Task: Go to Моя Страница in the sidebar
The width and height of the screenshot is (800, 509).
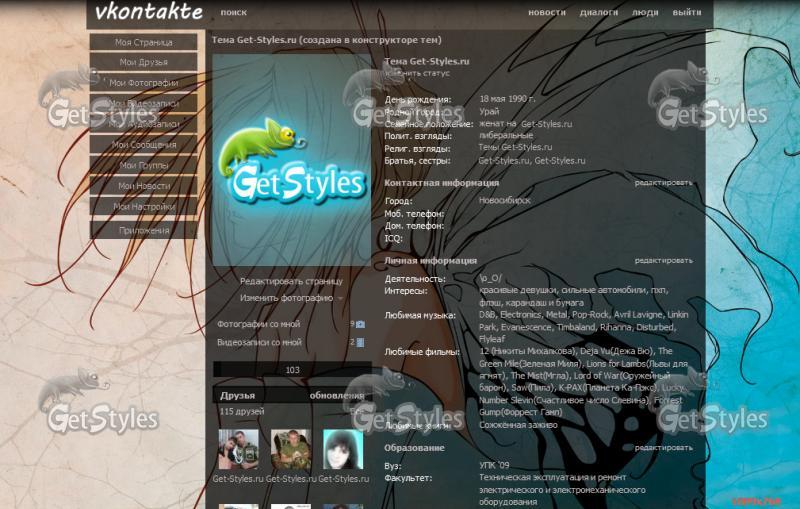Action: [143, 42]
